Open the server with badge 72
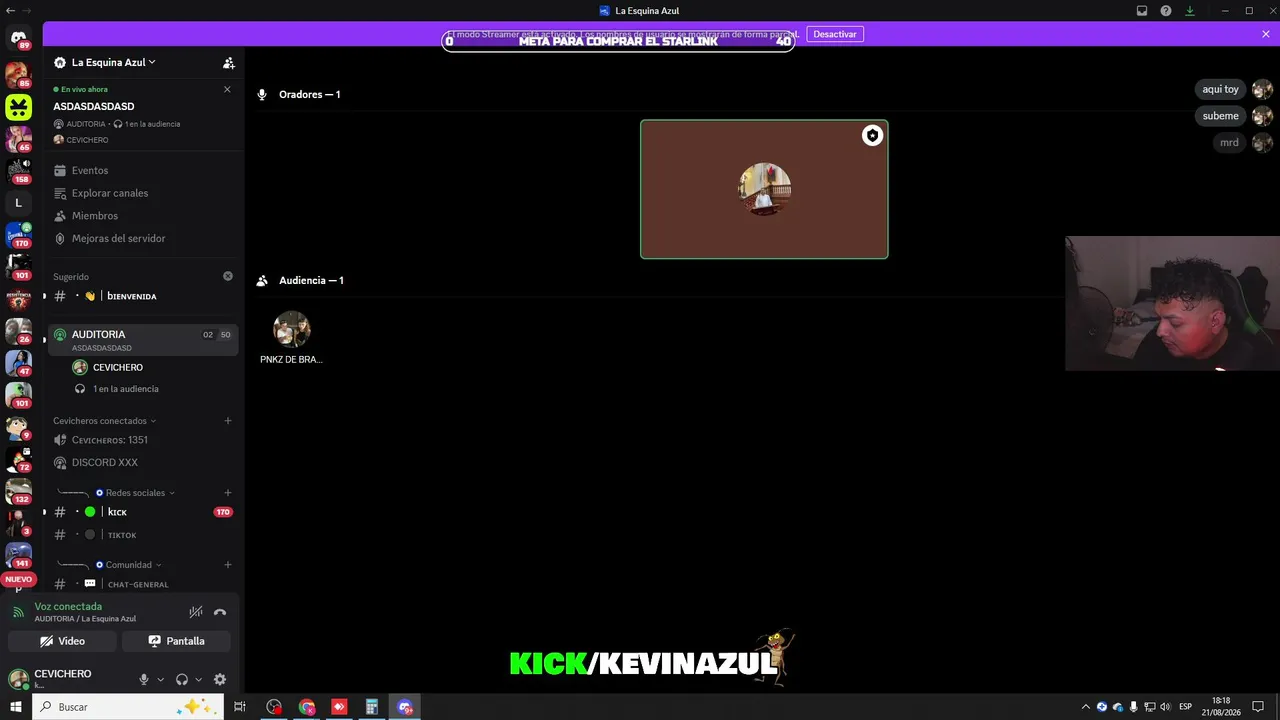 [18, 459]
